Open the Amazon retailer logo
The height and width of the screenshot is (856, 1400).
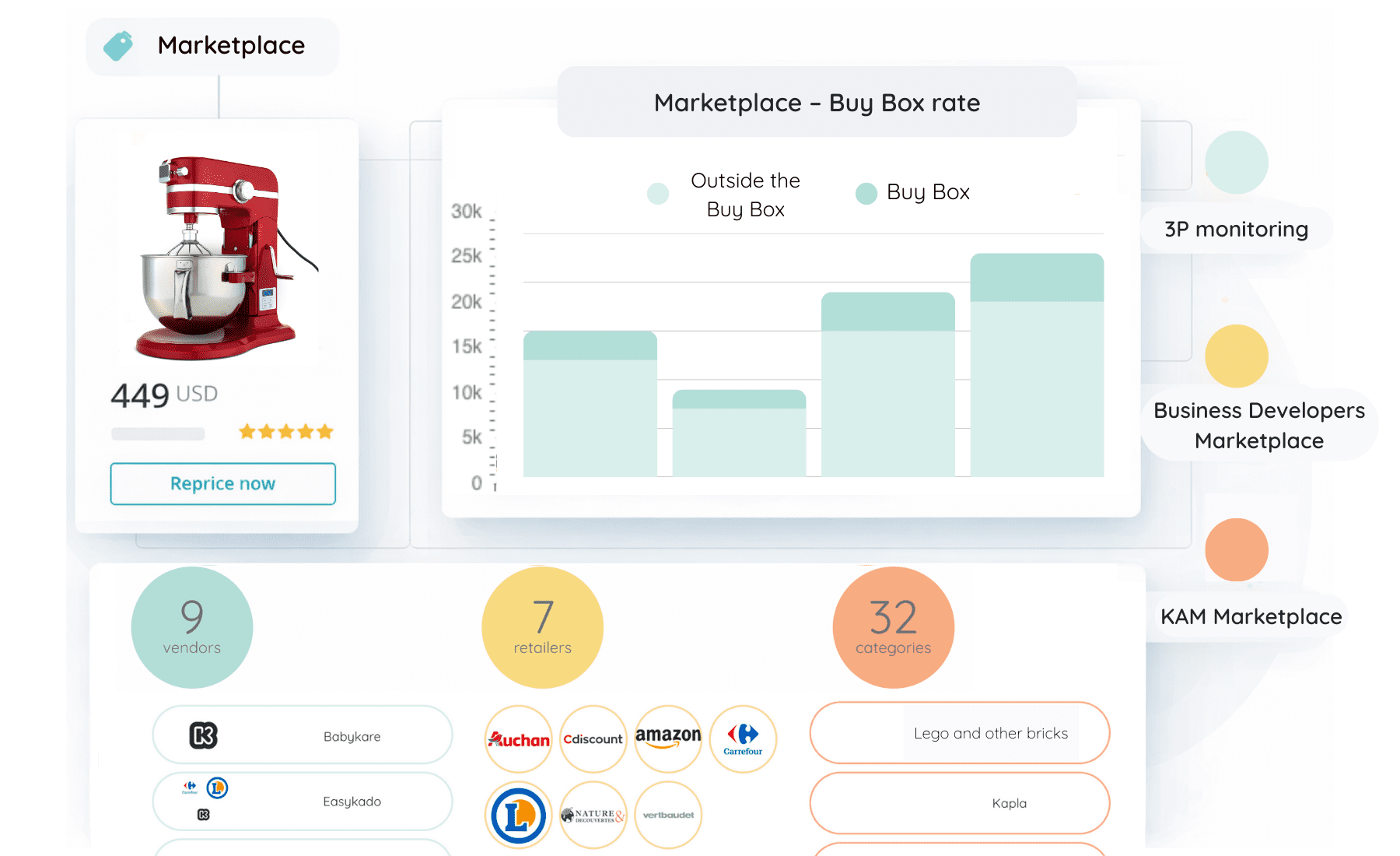coord(668,738)
